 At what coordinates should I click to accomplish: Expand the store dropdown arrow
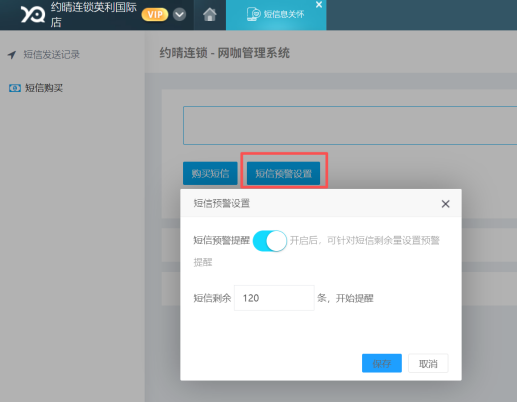(179, 15)
